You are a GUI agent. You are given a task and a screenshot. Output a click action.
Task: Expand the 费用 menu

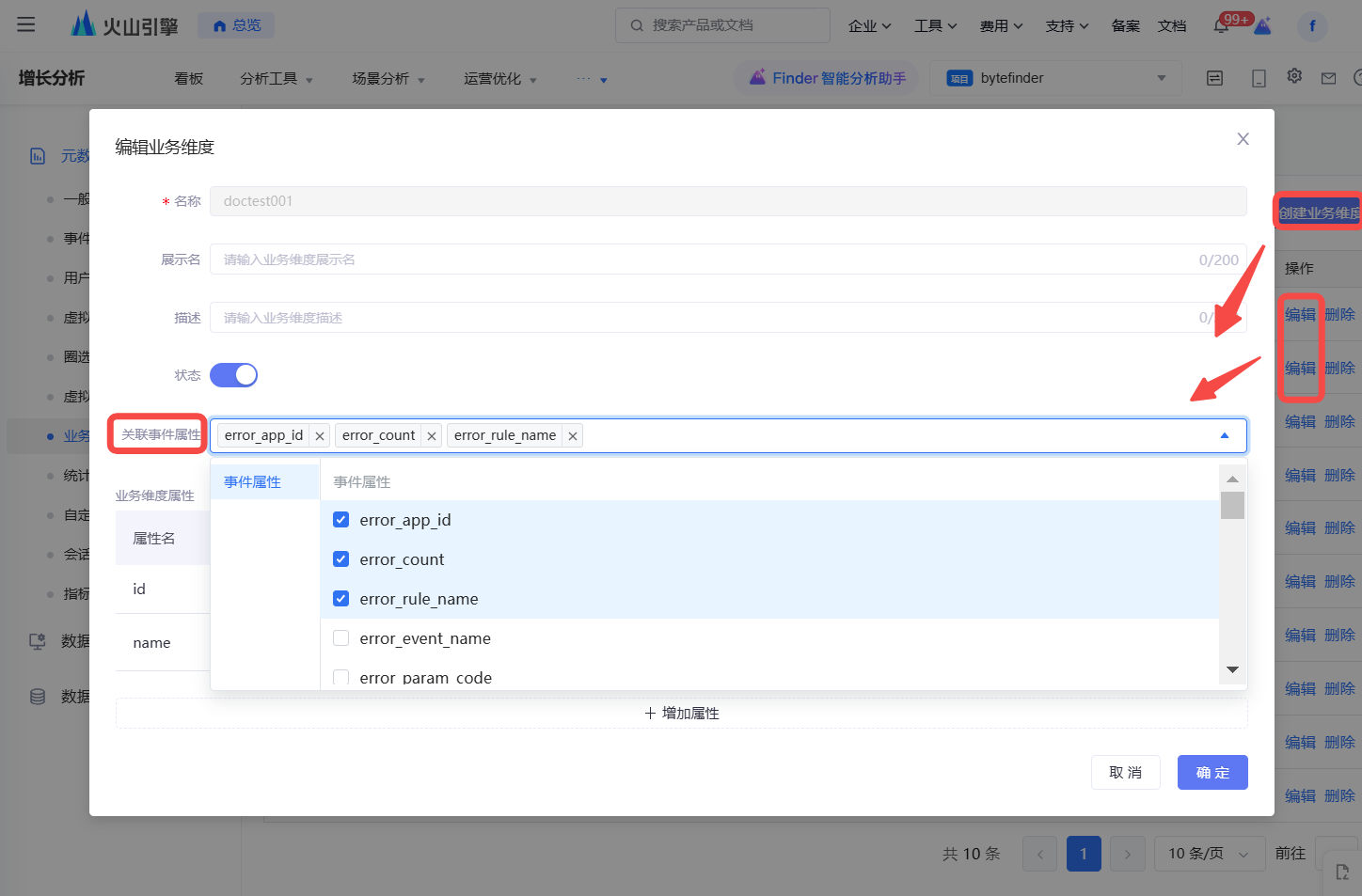pos(1001,26)
